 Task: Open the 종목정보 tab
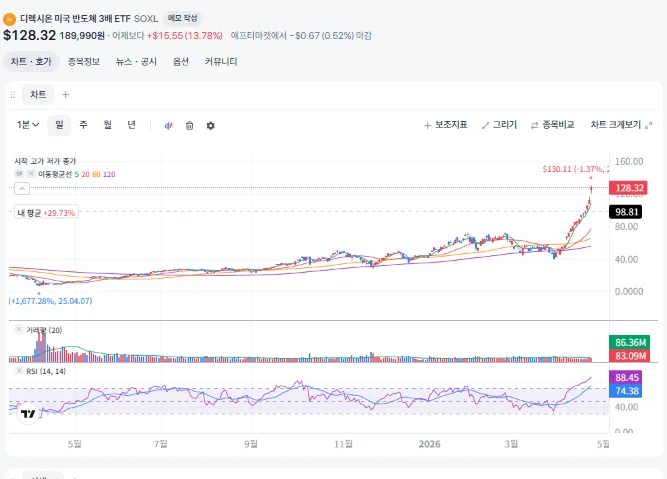[x=84, y=62]
